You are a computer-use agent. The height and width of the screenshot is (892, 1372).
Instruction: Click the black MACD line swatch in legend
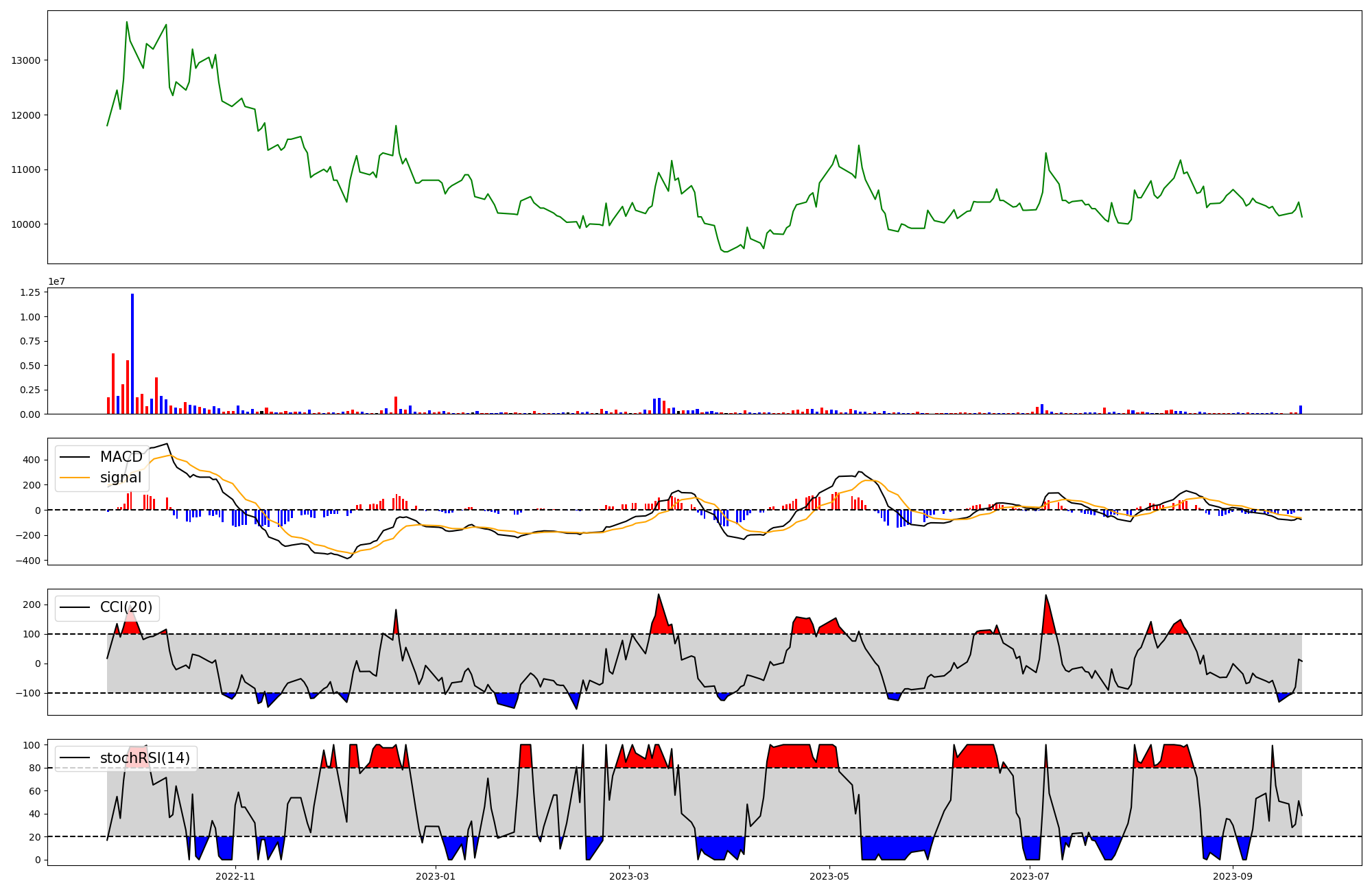pos(75,457)
